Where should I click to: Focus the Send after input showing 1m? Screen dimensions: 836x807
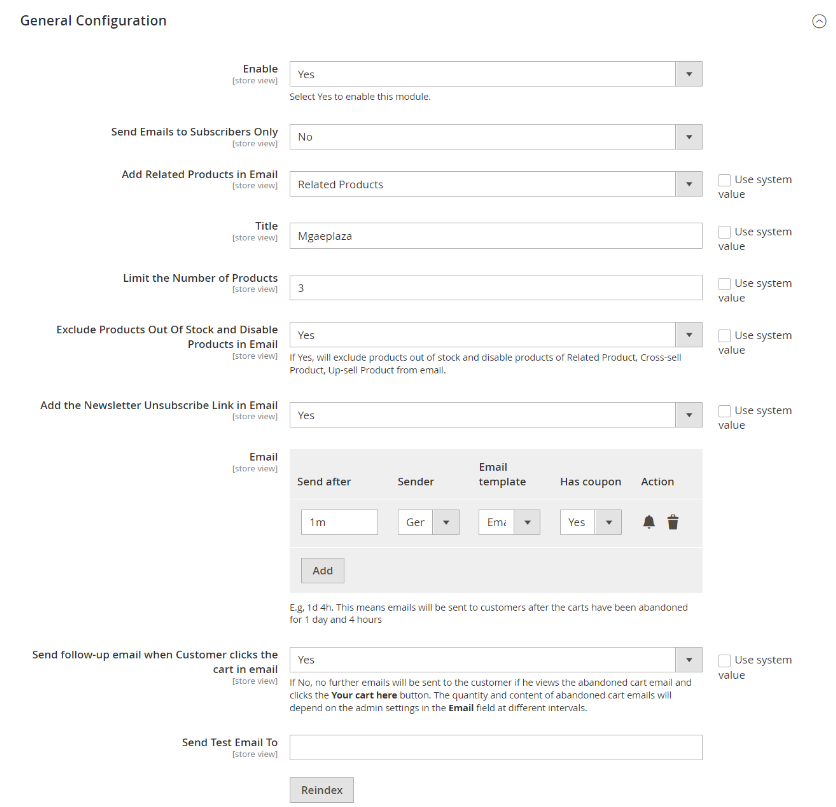point(339,522)
